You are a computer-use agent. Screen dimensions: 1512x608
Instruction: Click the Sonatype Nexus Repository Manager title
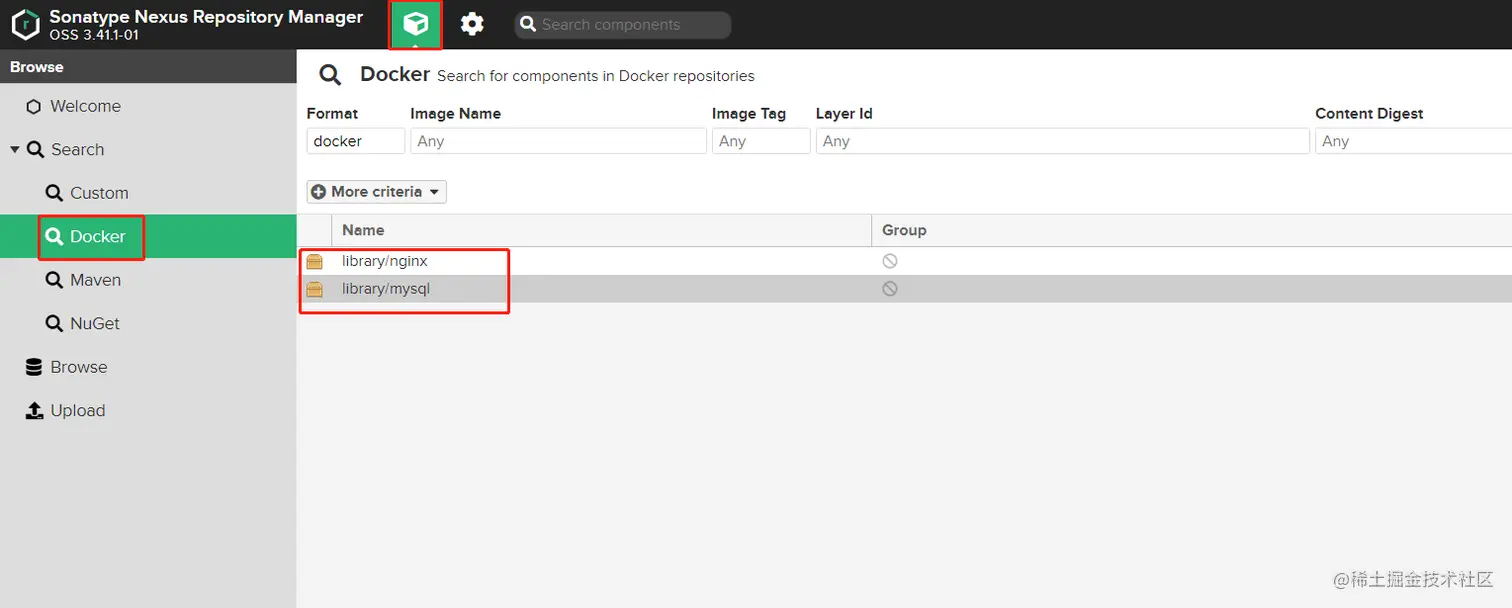tap(206, 17)
